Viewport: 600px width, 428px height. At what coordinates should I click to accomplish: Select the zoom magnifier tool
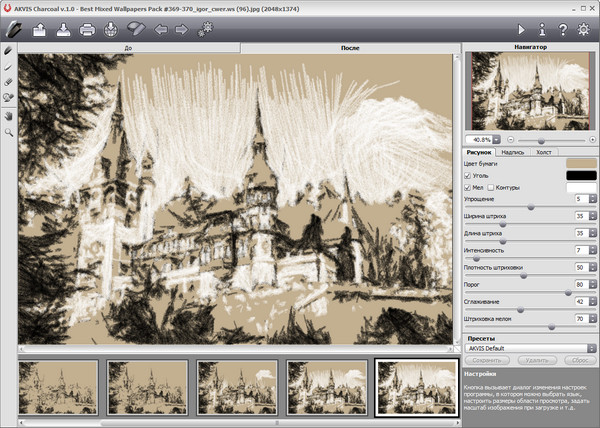point(9,132)
